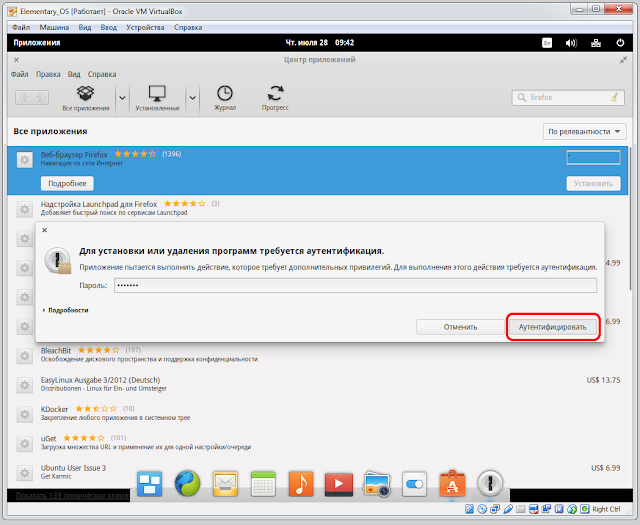Image resolution: width=640 pixels, height=525 pixels.
Task: Open the Calendar app in dock
Action: click(263, 484)
